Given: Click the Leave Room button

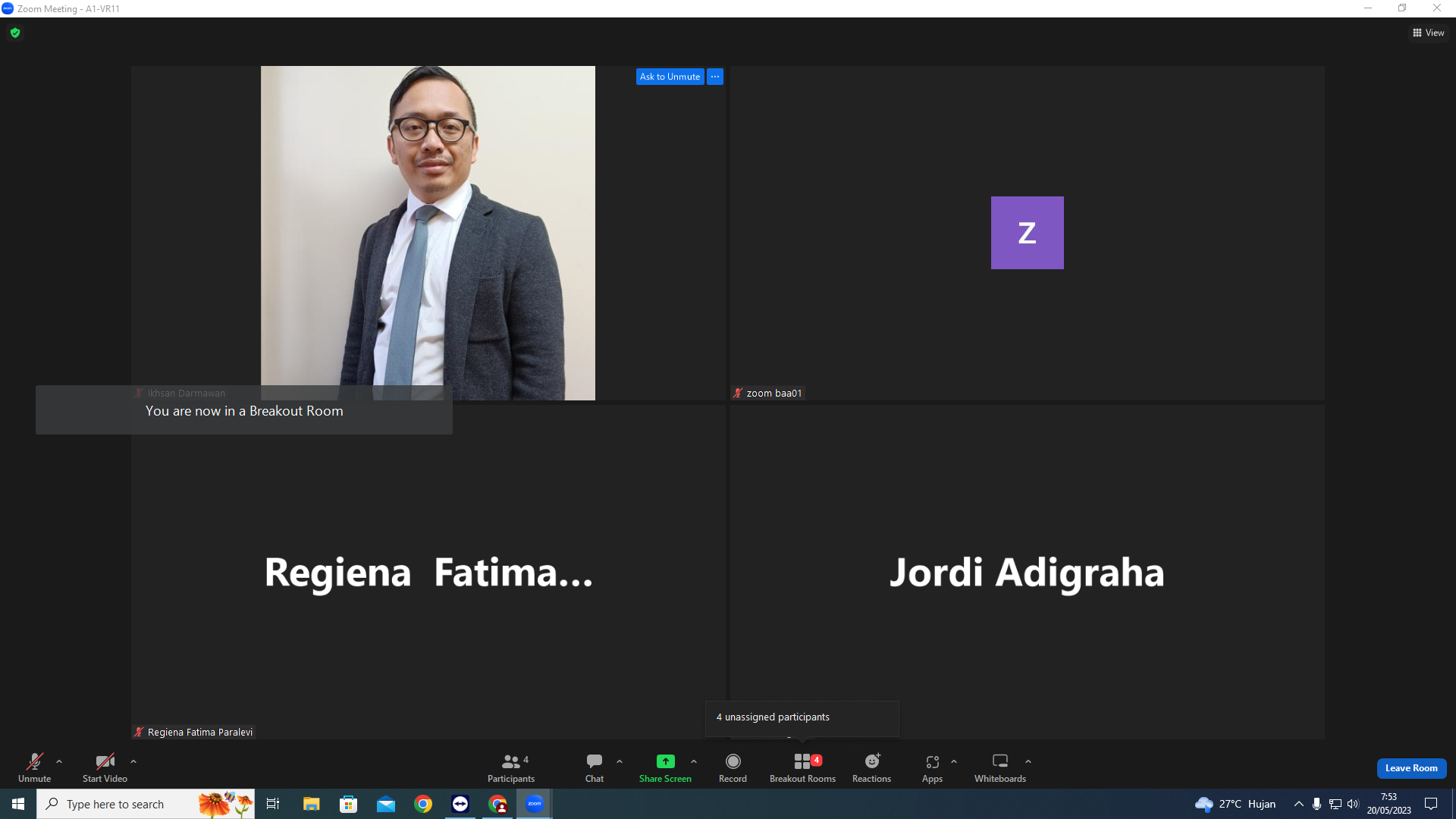Looking at the screenshot, I should coord(1411,768).
